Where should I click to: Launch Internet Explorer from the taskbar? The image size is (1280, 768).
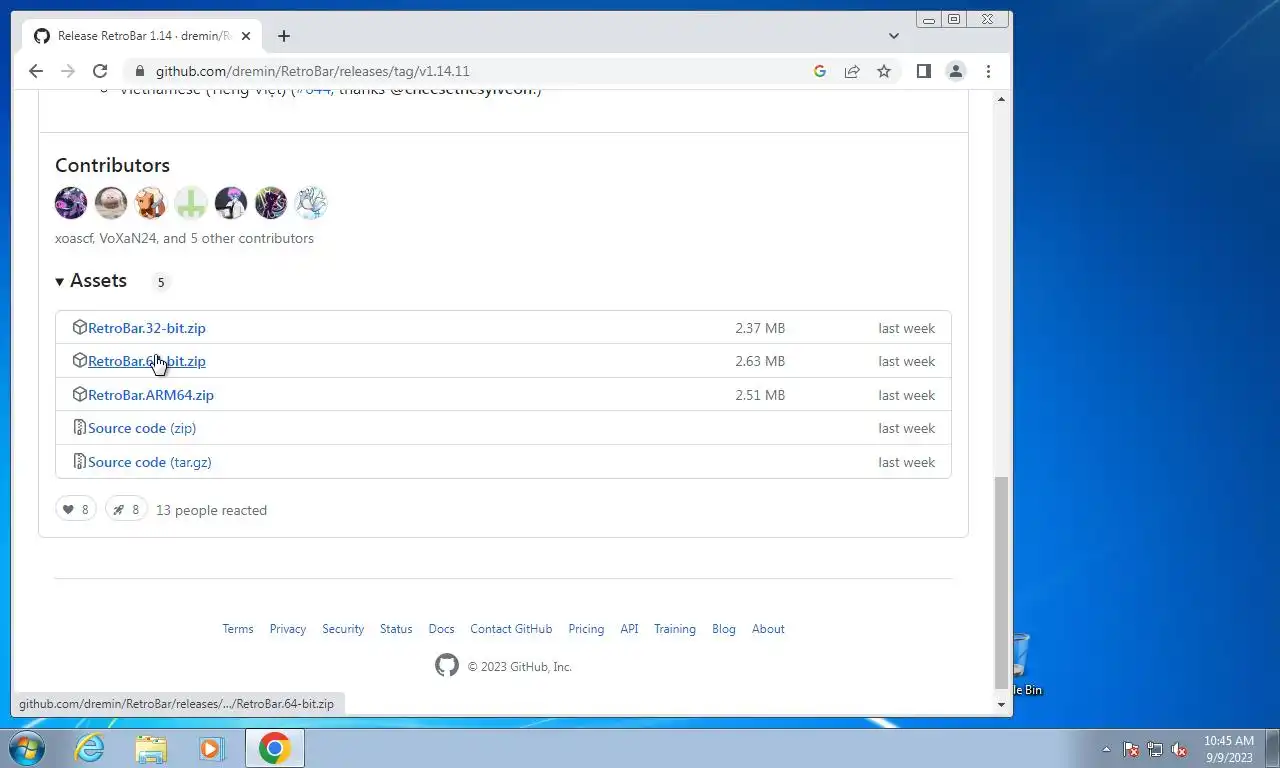(x=90, y=748)
